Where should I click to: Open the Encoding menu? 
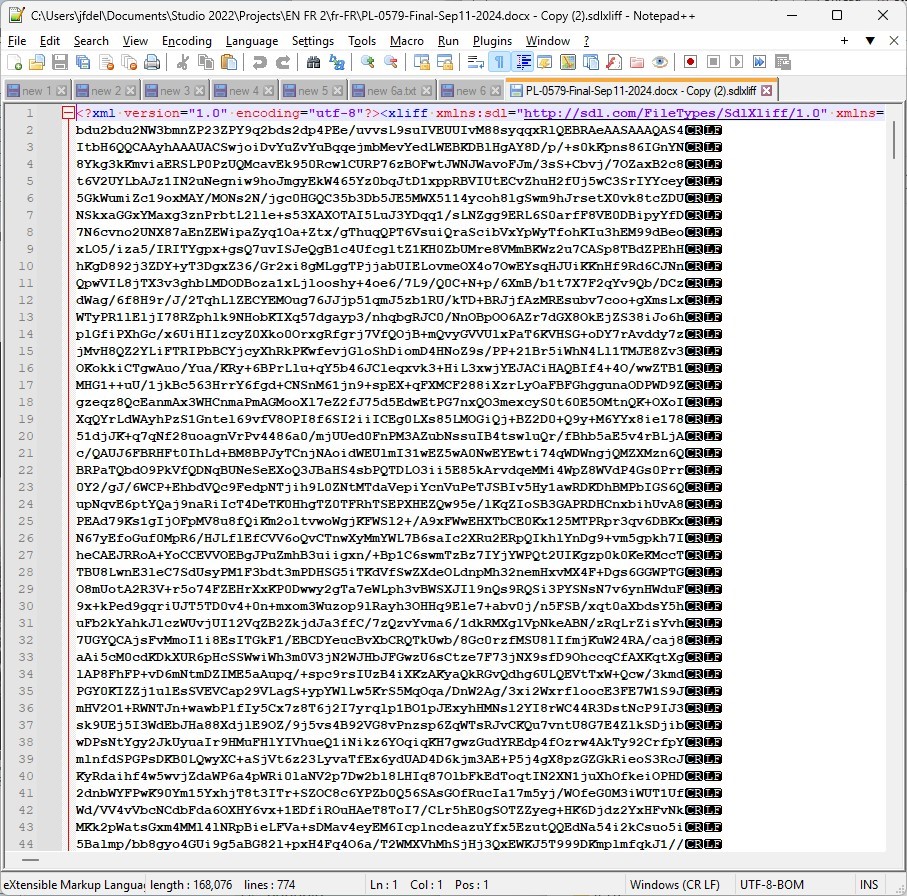click(186, 40)
